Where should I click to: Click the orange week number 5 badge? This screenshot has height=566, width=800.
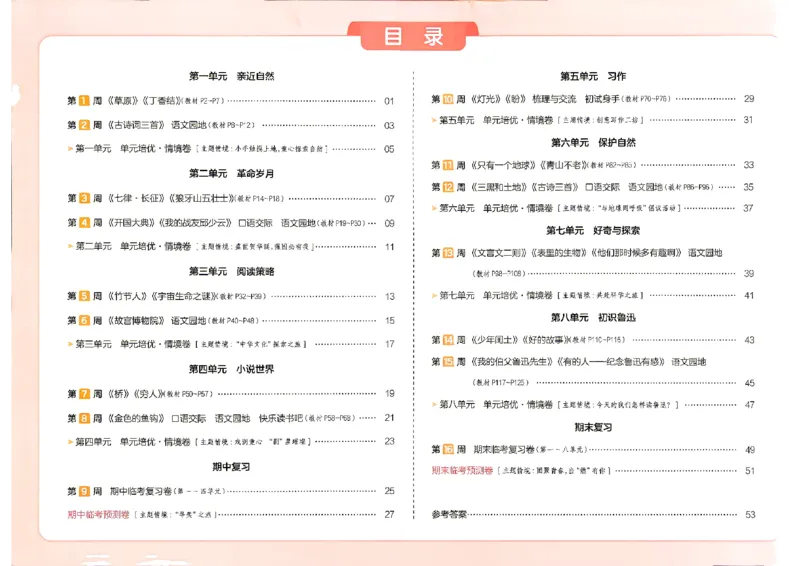[x=84, y=296]
